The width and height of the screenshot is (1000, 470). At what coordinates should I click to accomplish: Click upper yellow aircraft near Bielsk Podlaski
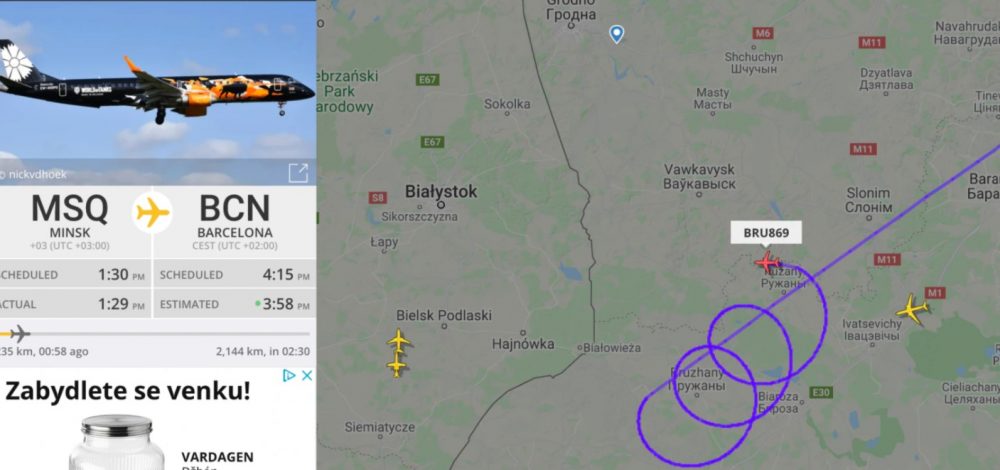pos(399,340)
